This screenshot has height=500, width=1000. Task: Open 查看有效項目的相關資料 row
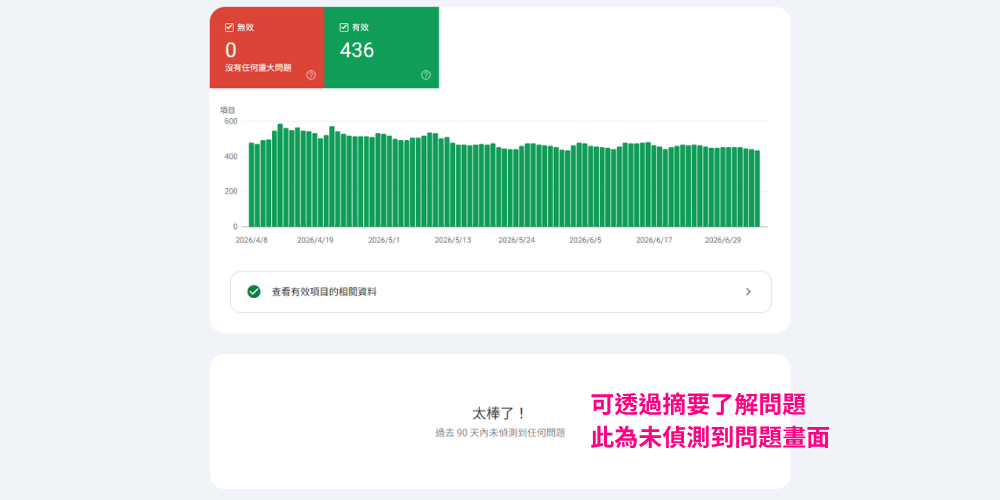pos(501,292)
